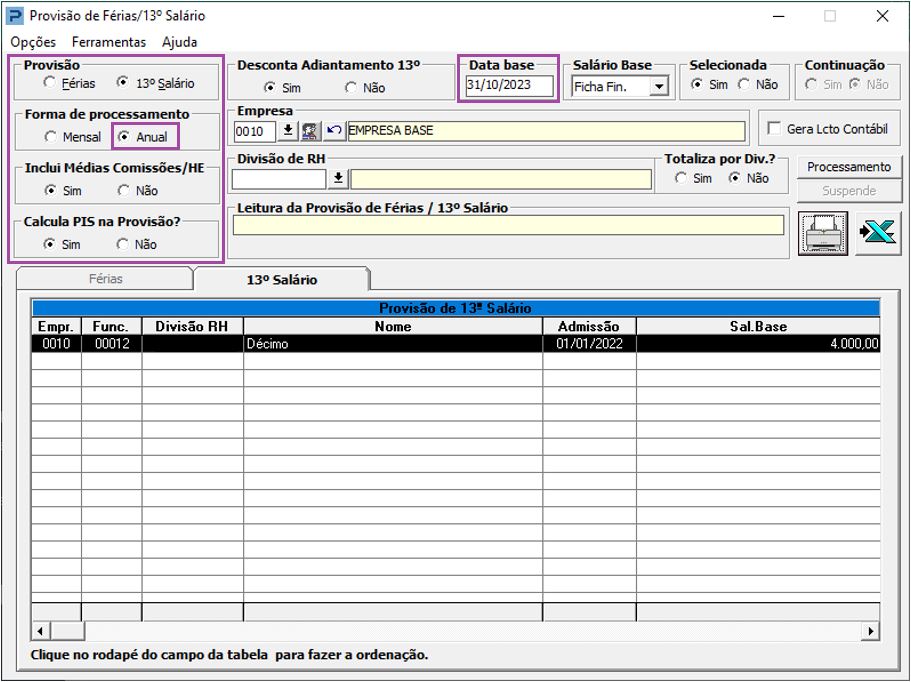911x682 pixels.
Task: Open the Ferramentas menu
Action: click(108, 42)
